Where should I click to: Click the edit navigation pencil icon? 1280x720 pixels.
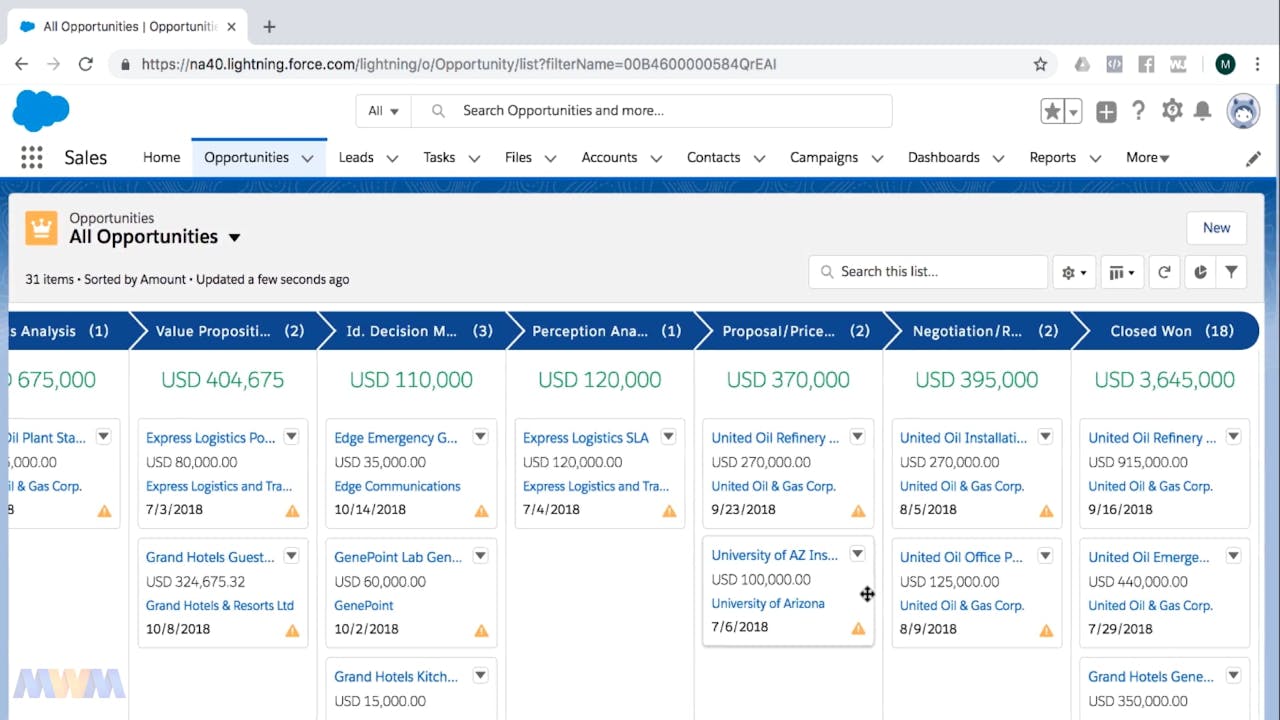[x=1253, y=158]
